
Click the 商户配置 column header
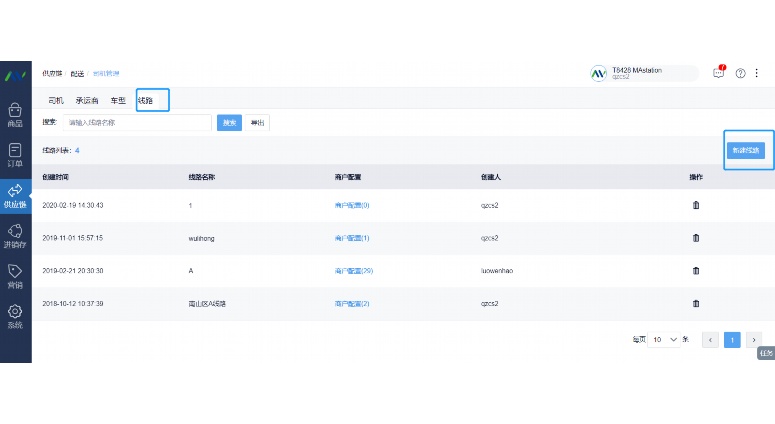point(348,177)
